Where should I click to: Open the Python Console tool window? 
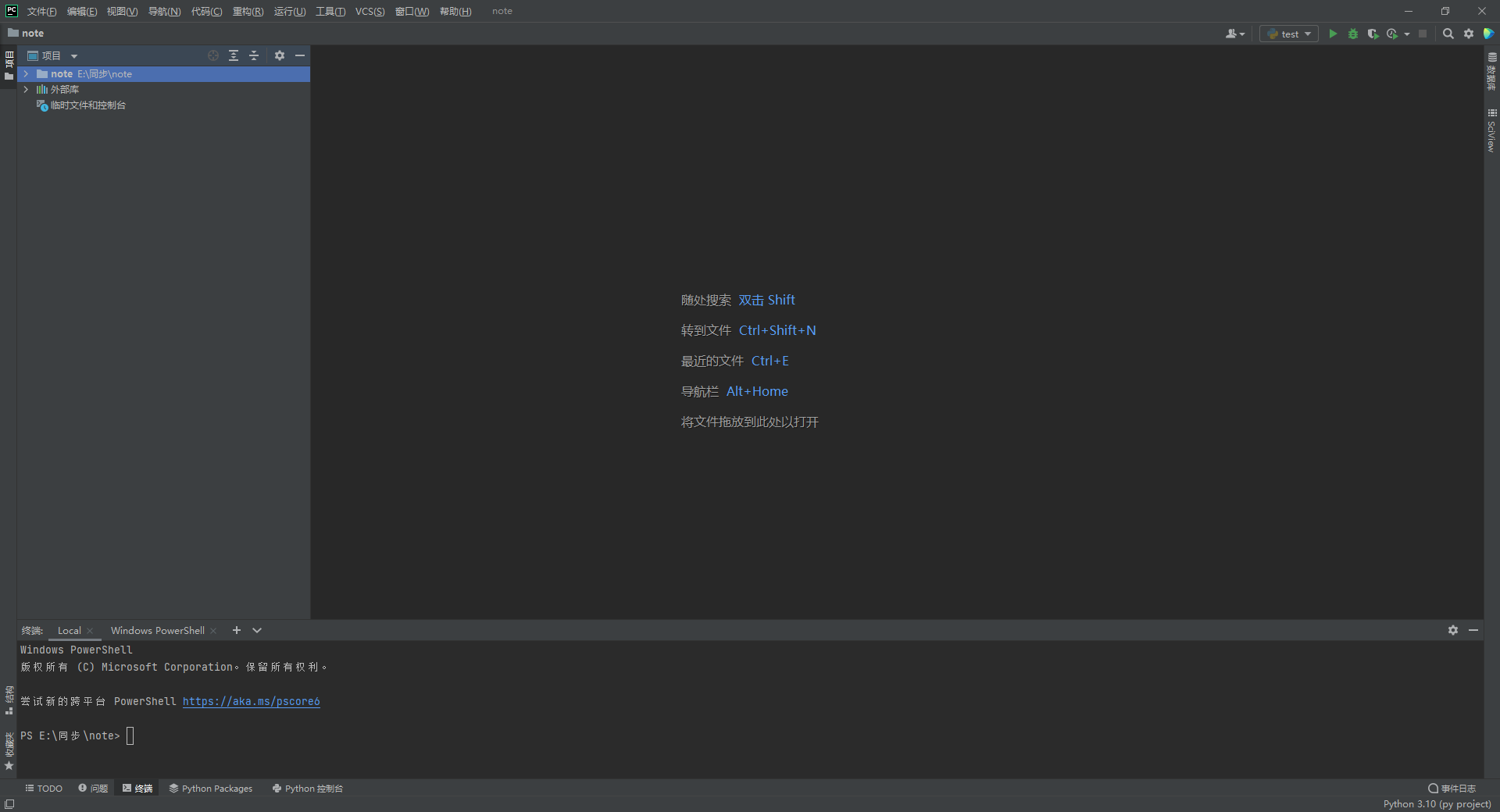click(x=308, y=789)
